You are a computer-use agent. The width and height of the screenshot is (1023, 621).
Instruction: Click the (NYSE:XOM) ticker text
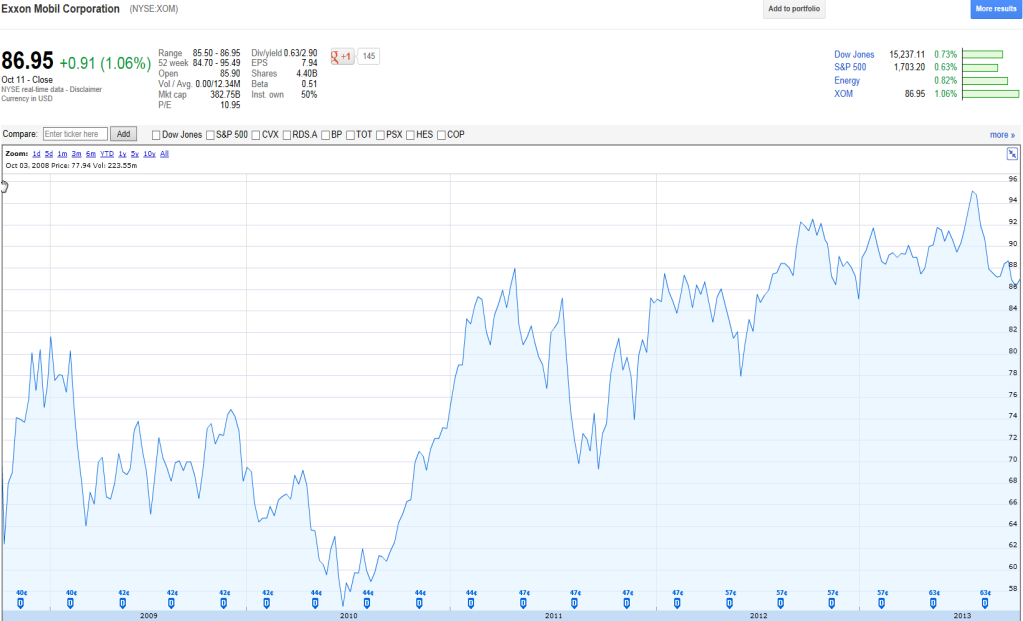point(154,9)
